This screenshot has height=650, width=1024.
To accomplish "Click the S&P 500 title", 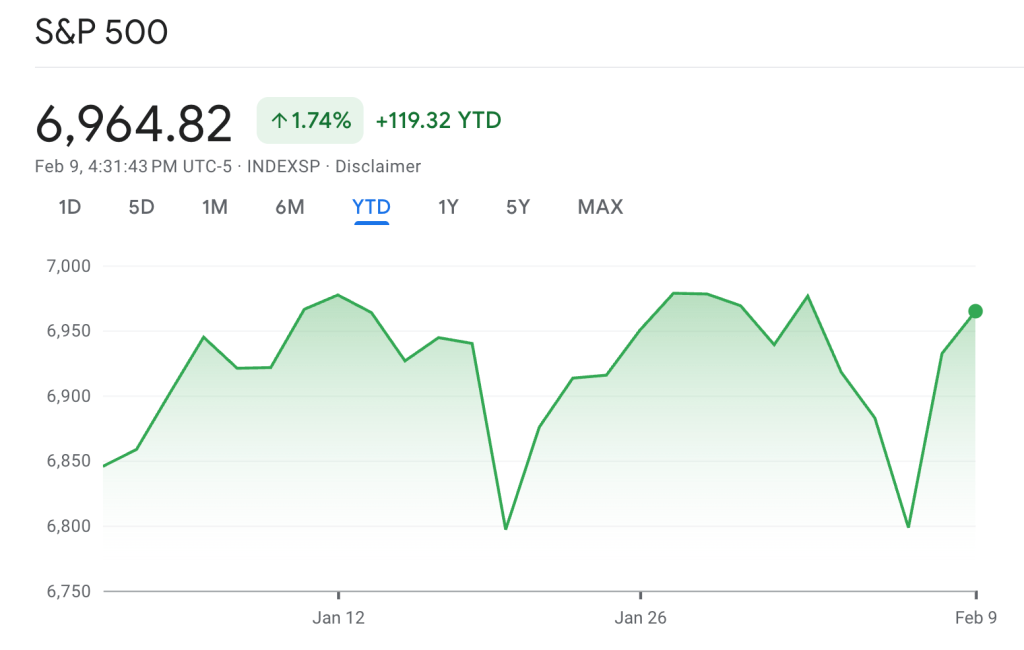I will 101,32.
